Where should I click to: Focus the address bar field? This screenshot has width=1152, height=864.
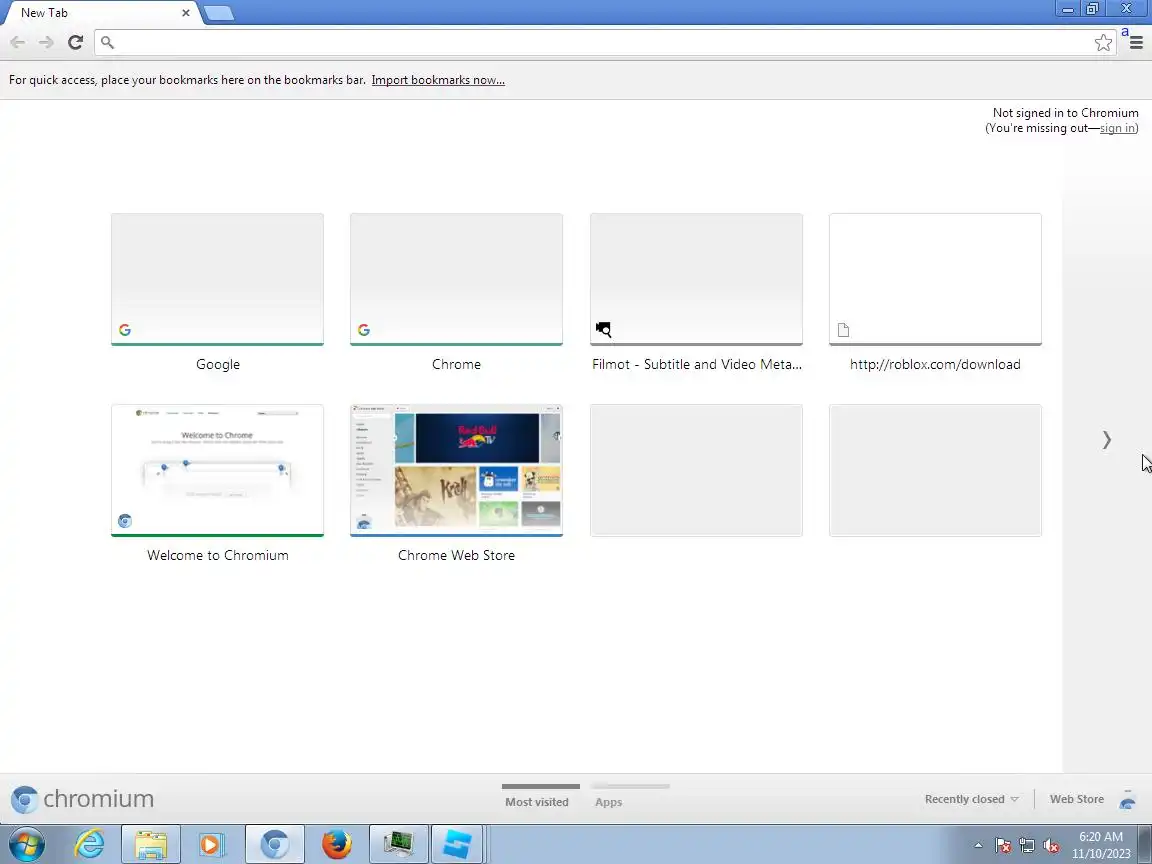click(x=605, y=43)
